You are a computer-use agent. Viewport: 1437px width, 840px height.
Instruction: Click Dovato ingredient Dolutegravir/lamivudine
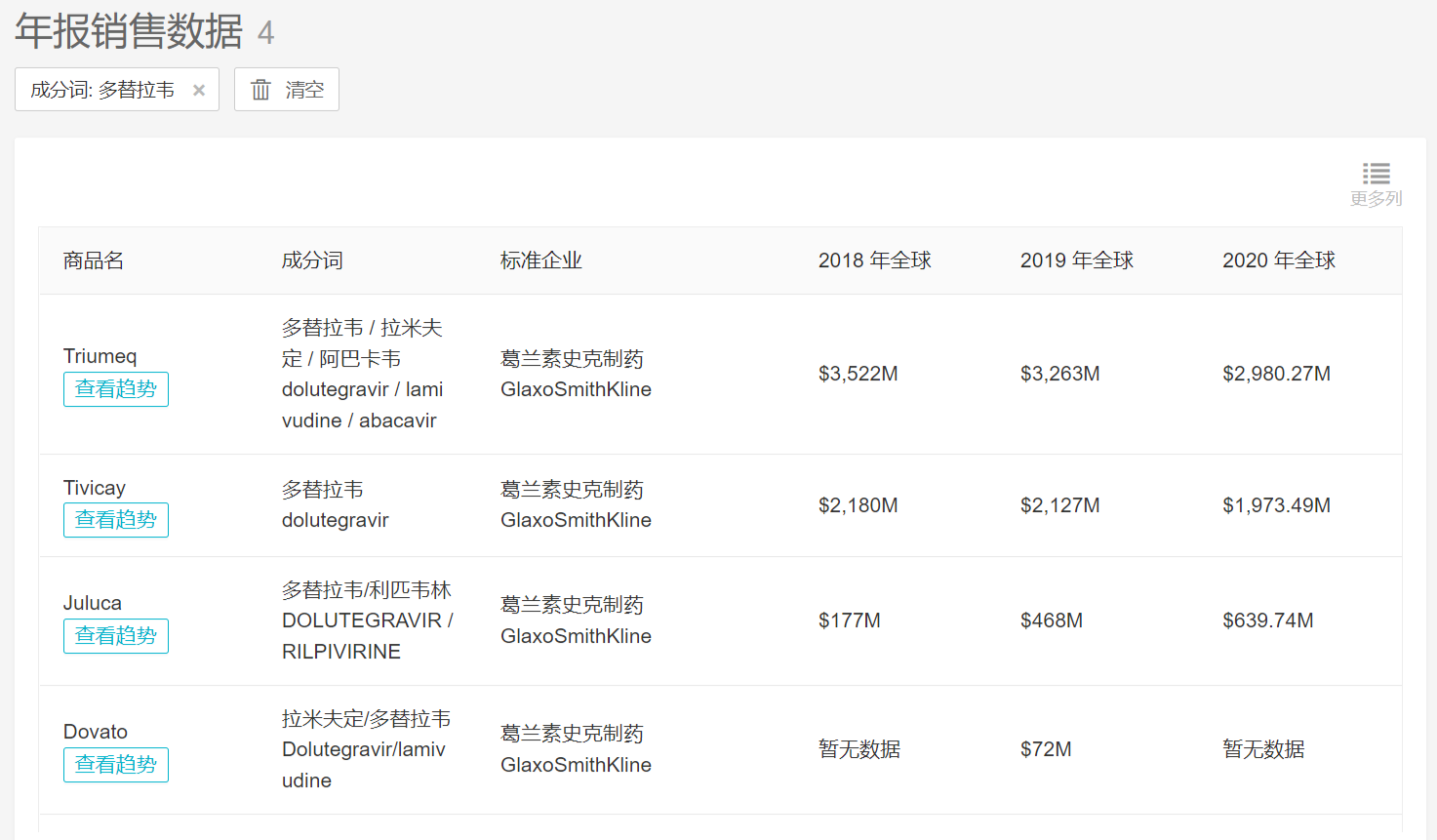pos(364,765)
